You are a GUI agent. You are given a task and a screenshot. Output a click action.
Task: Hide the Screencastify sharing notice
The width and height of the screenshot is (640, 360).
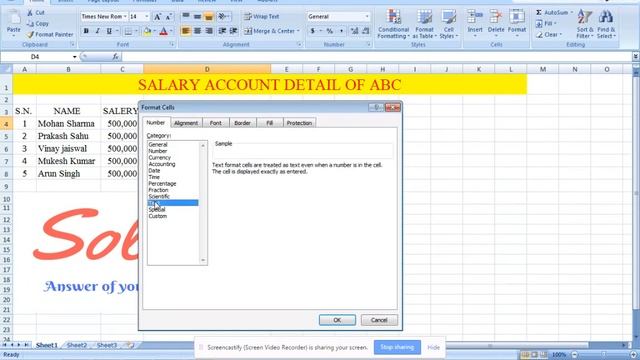433,347
